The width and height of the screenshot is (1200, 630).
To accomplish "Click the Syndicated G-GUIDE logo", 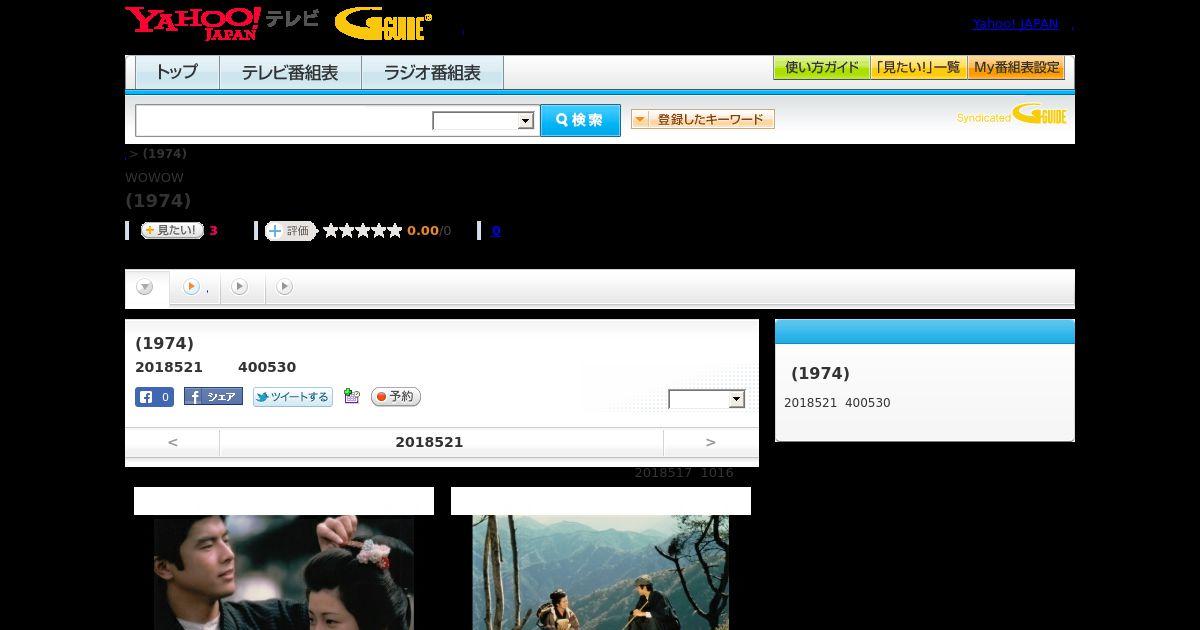I will [x=1011, y=114].
